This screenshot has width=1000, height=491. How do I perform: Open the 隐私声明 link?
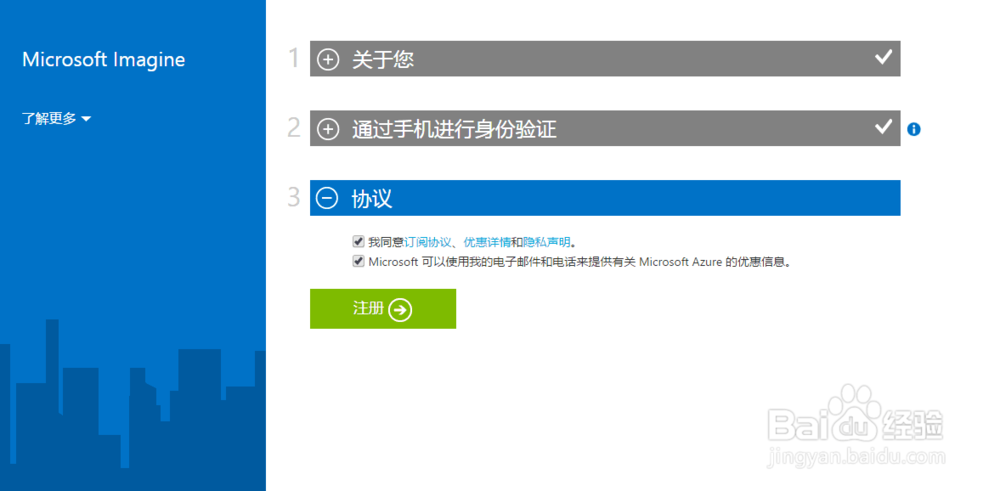547,242
